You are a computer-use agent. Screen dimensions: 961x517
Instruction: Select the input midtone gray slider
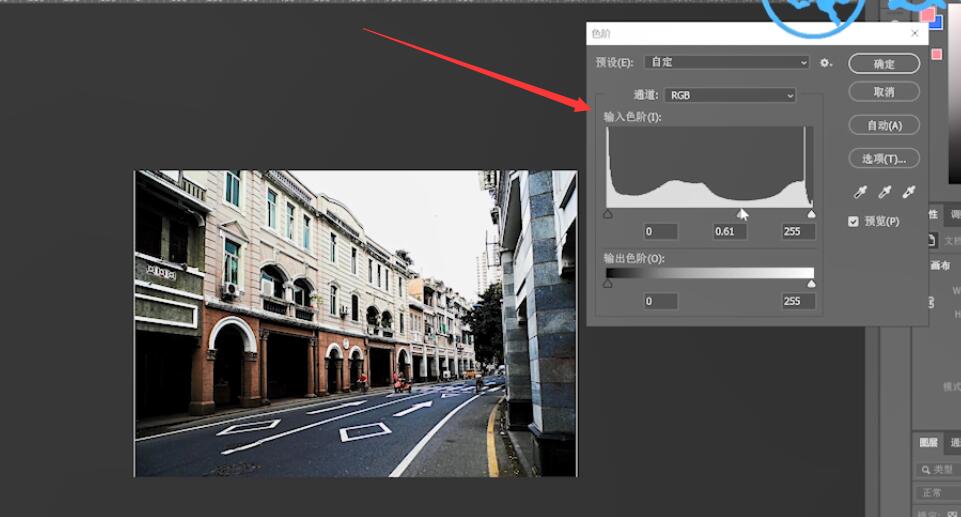pyautogui.click(x=741, y=214)
